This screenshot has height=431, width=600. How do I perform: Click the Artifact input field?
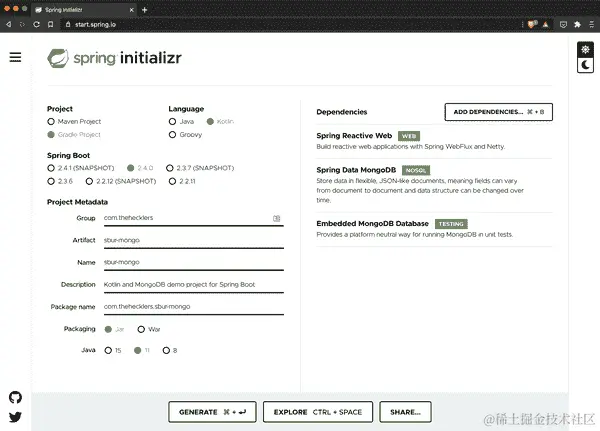tap(194, 240)
